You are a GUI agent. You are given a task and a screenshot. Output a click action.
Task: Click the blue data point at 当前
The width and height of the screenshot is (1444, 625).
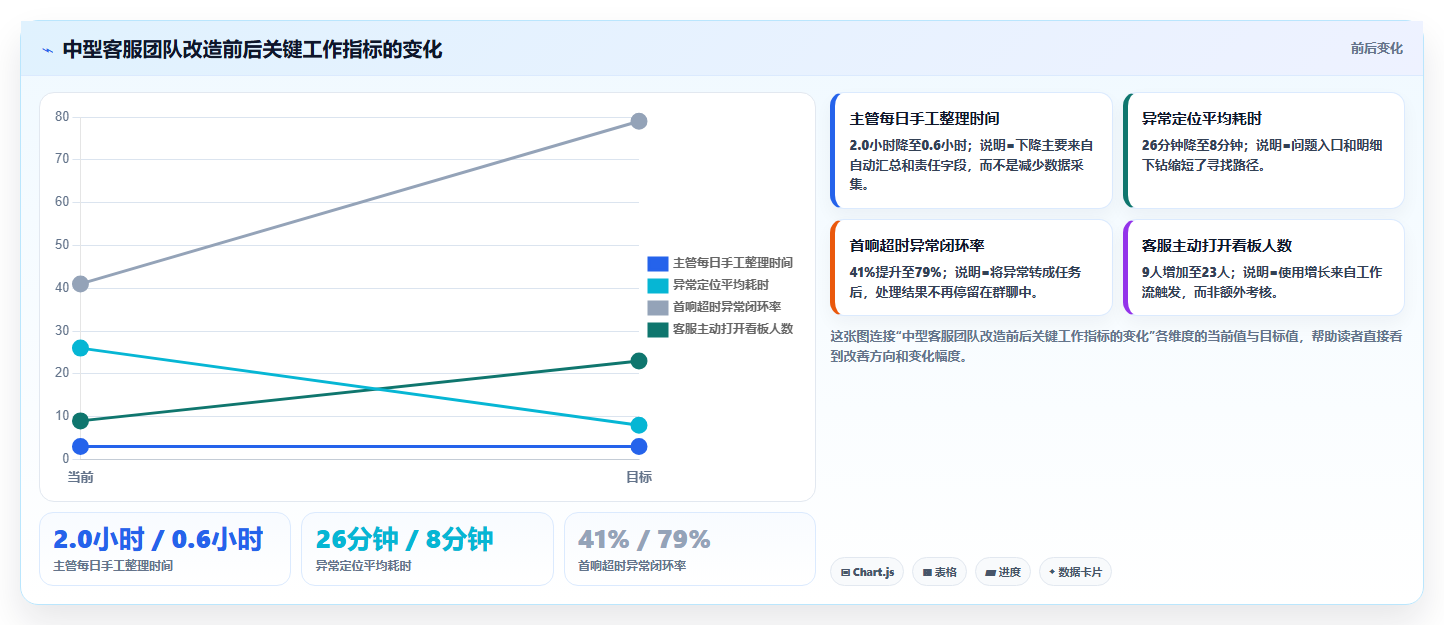click(80, 446)
